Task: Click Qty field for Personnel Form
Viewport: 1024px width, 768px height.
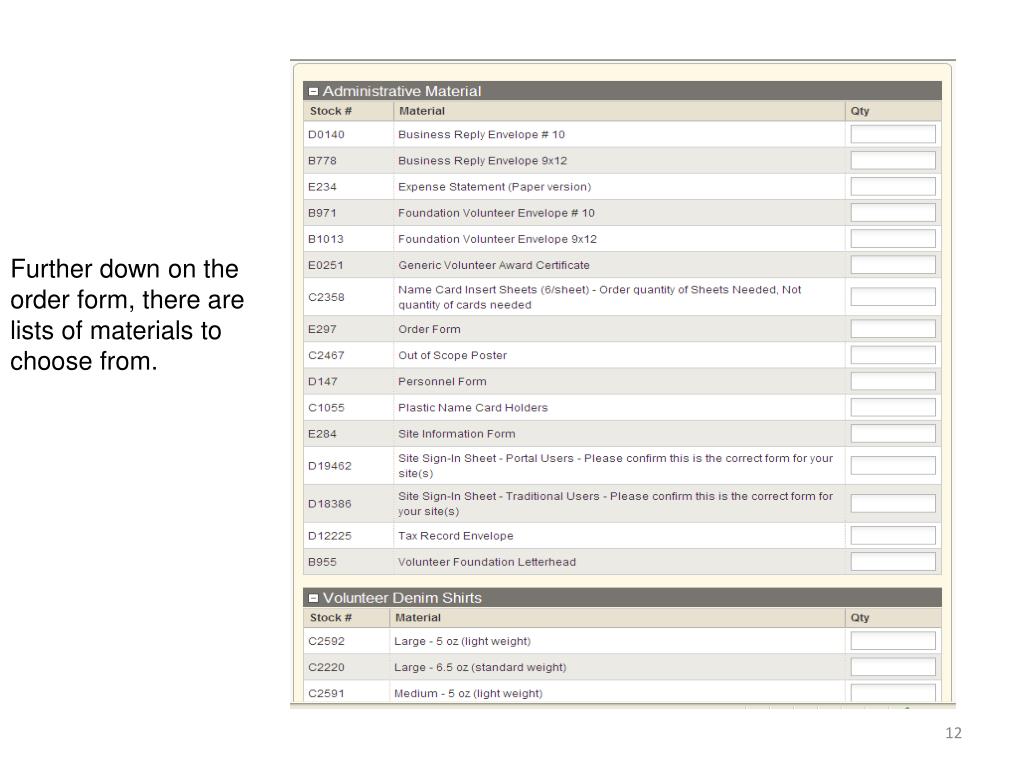Action: (x=893, y=381)
